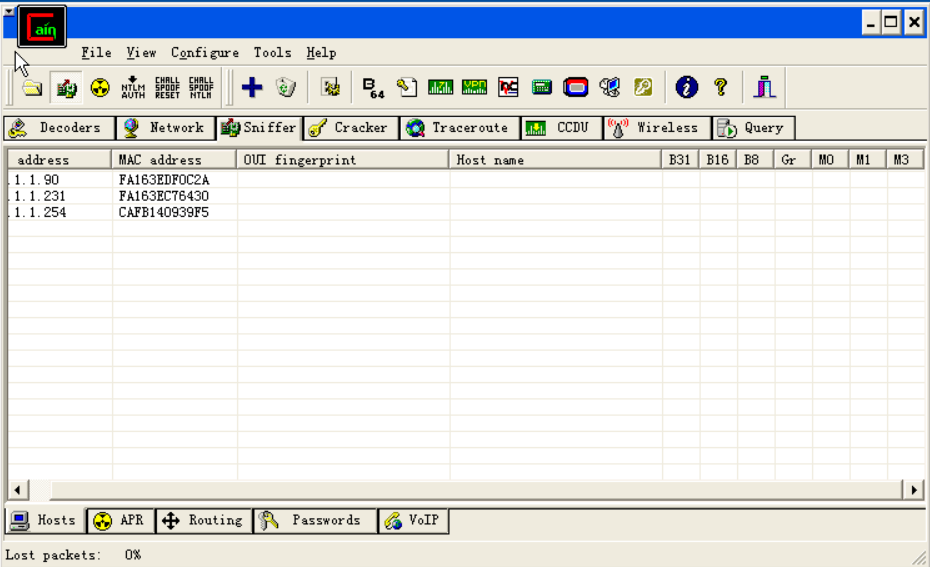
Task: Switch to the Decoders tab
Action: pyautogui.click(x=59, y=128)
